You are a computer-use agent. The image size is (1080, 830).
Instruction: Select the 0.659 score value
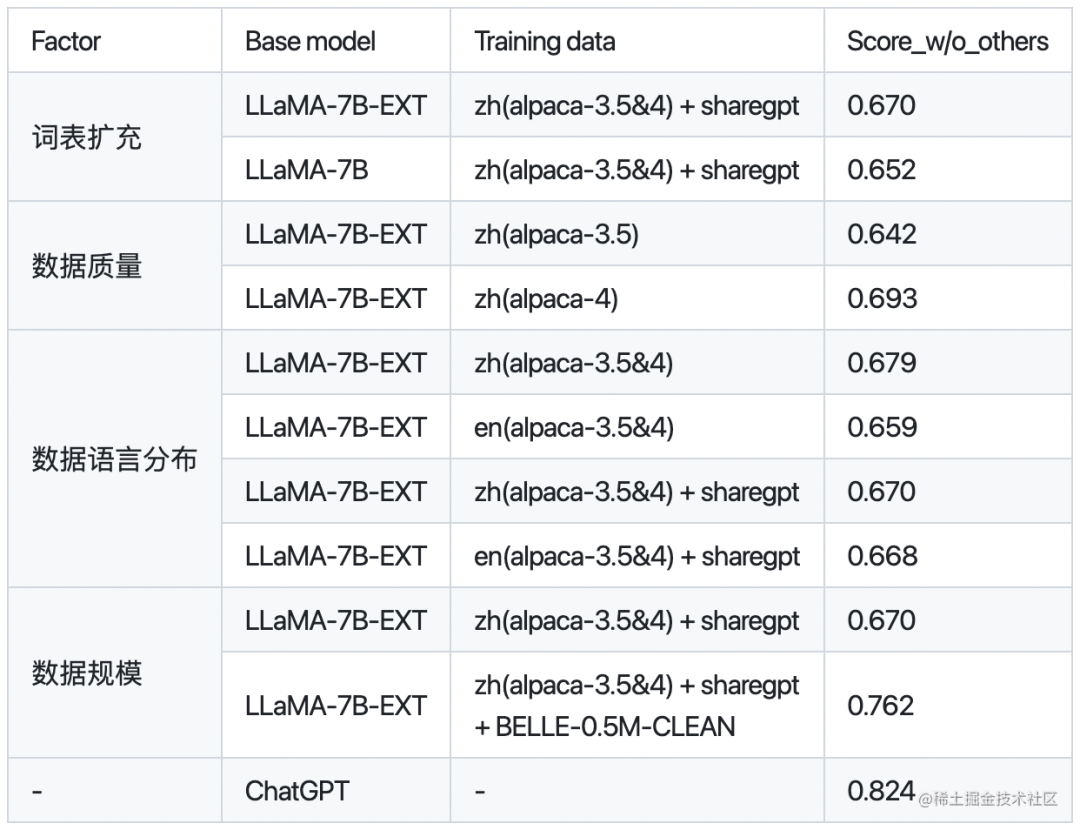[882, 427]
